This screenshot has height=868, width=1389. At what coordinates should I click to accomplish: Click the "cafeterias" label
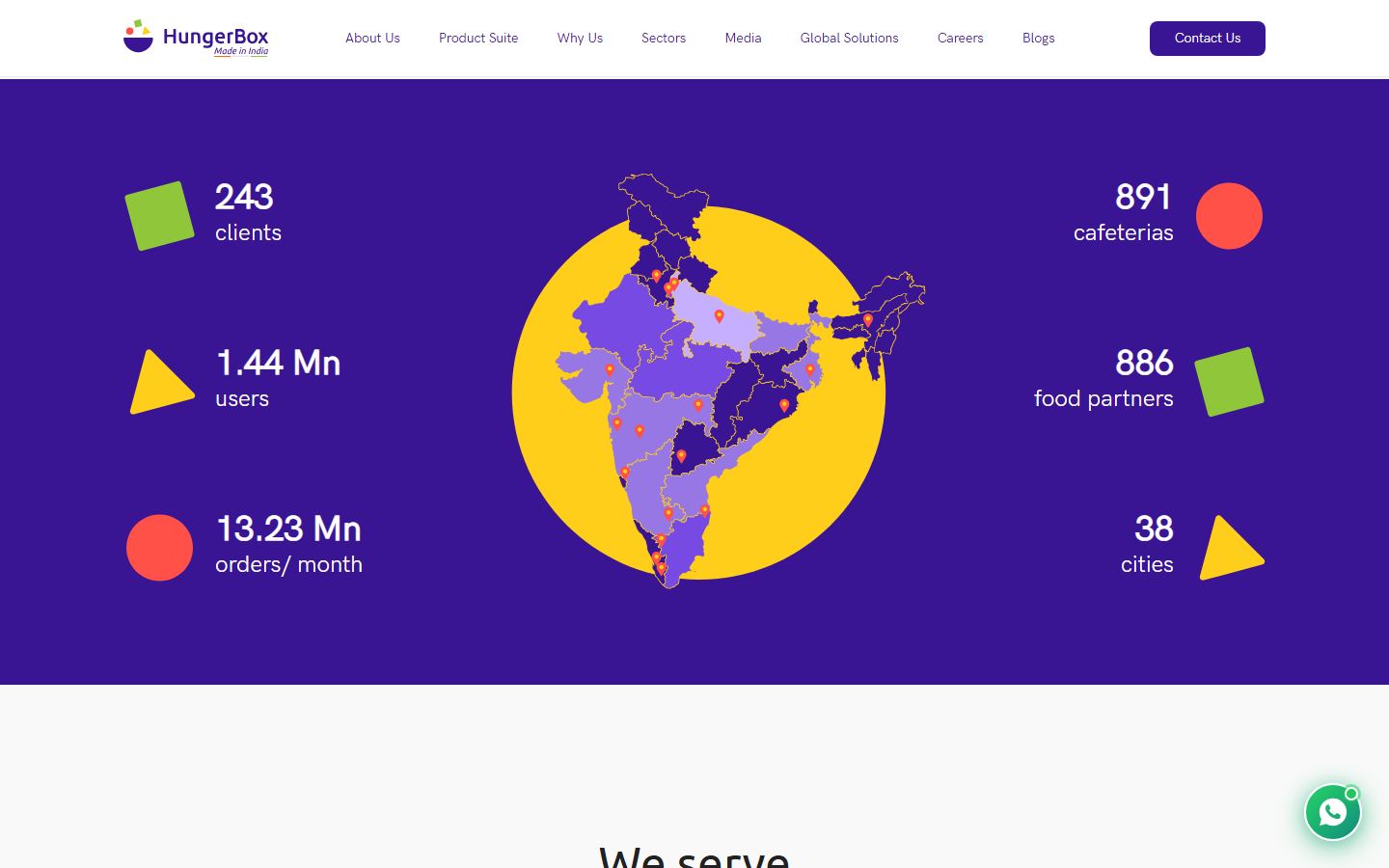coord(1124,232)
